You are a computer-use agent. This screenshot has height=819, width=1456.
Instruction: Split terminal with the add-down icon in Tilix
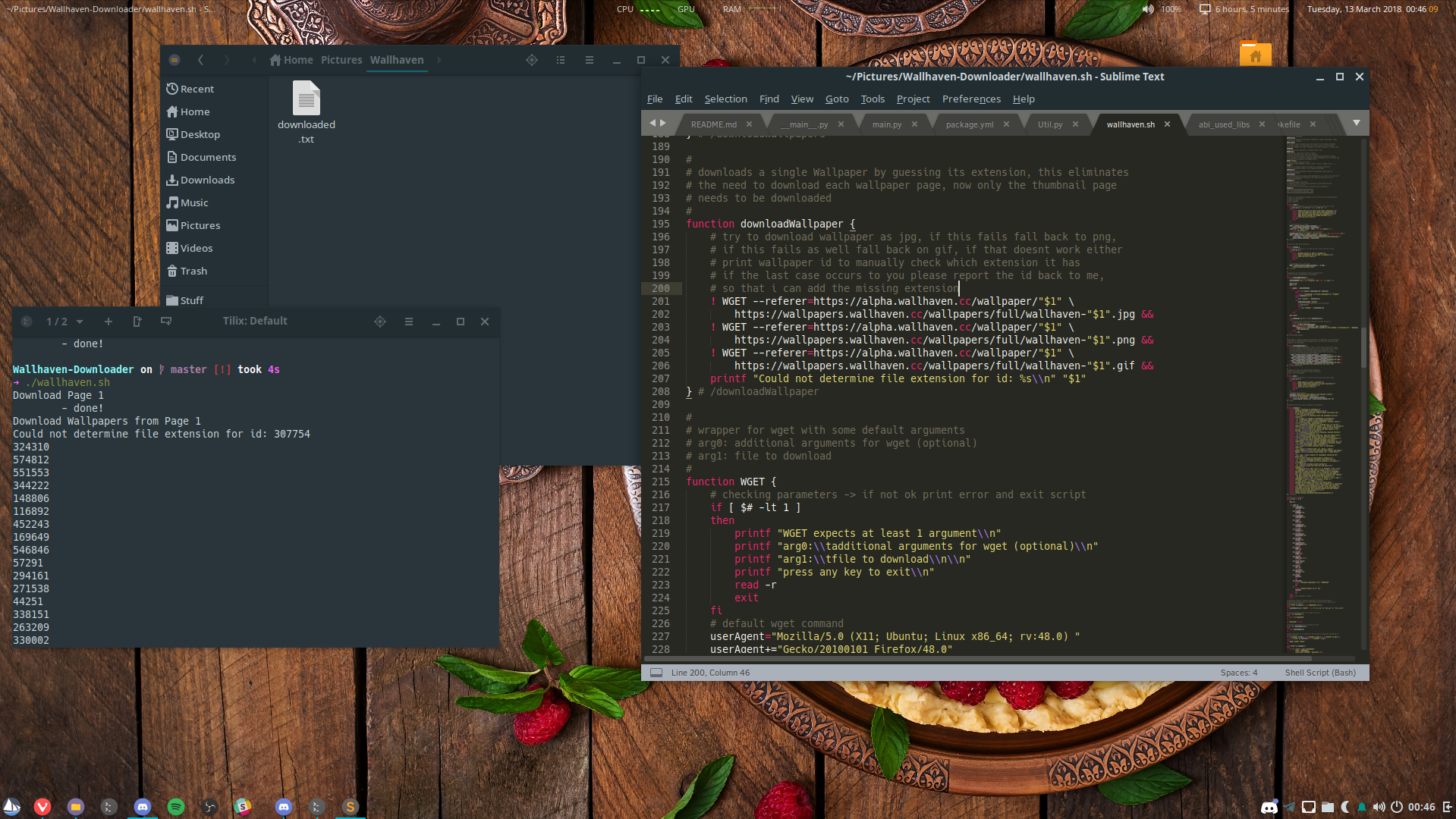[166, 322]
